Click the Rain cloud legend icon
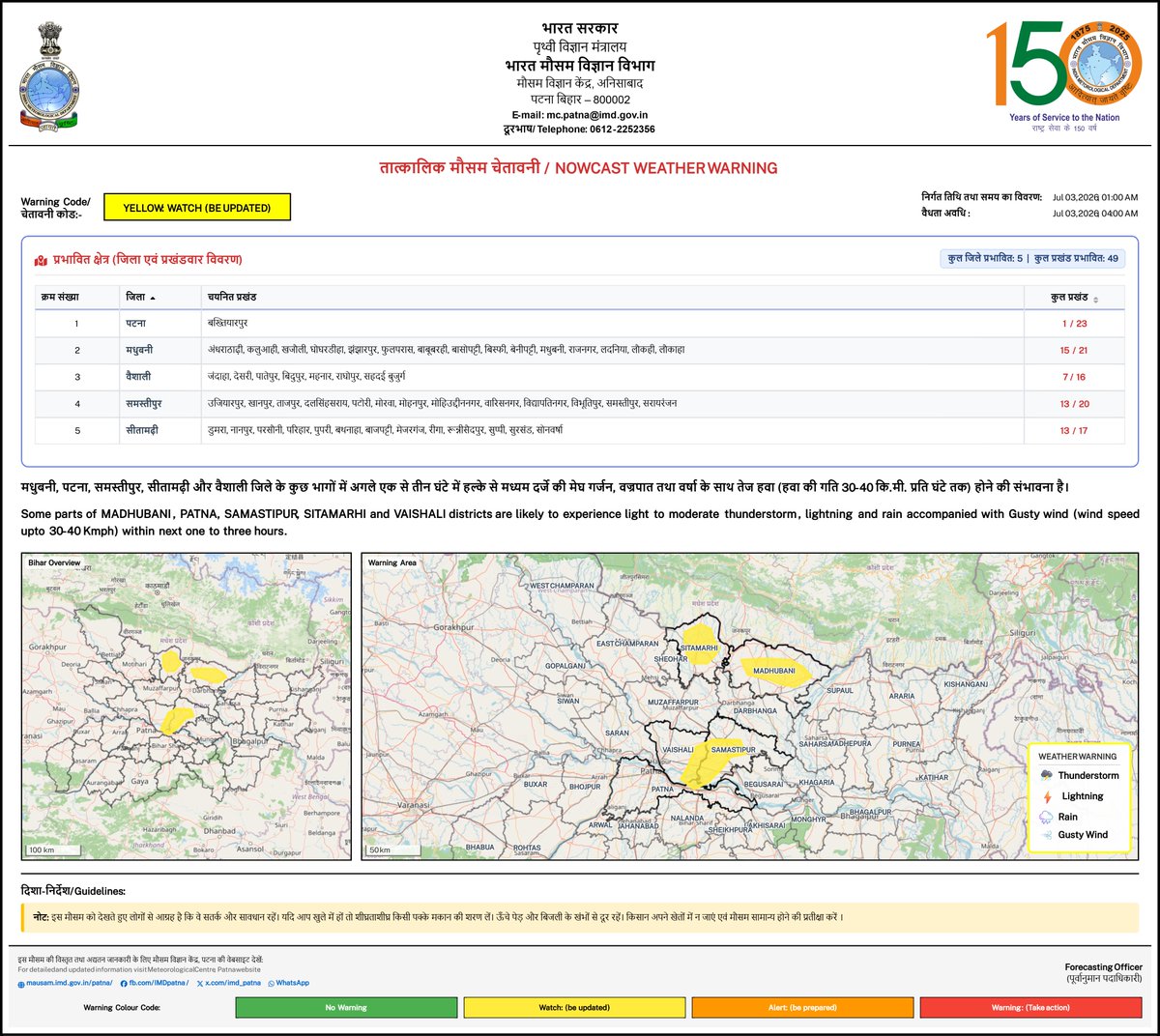Viewport: 1160px width, 1036px height. tap(1046, 817)
